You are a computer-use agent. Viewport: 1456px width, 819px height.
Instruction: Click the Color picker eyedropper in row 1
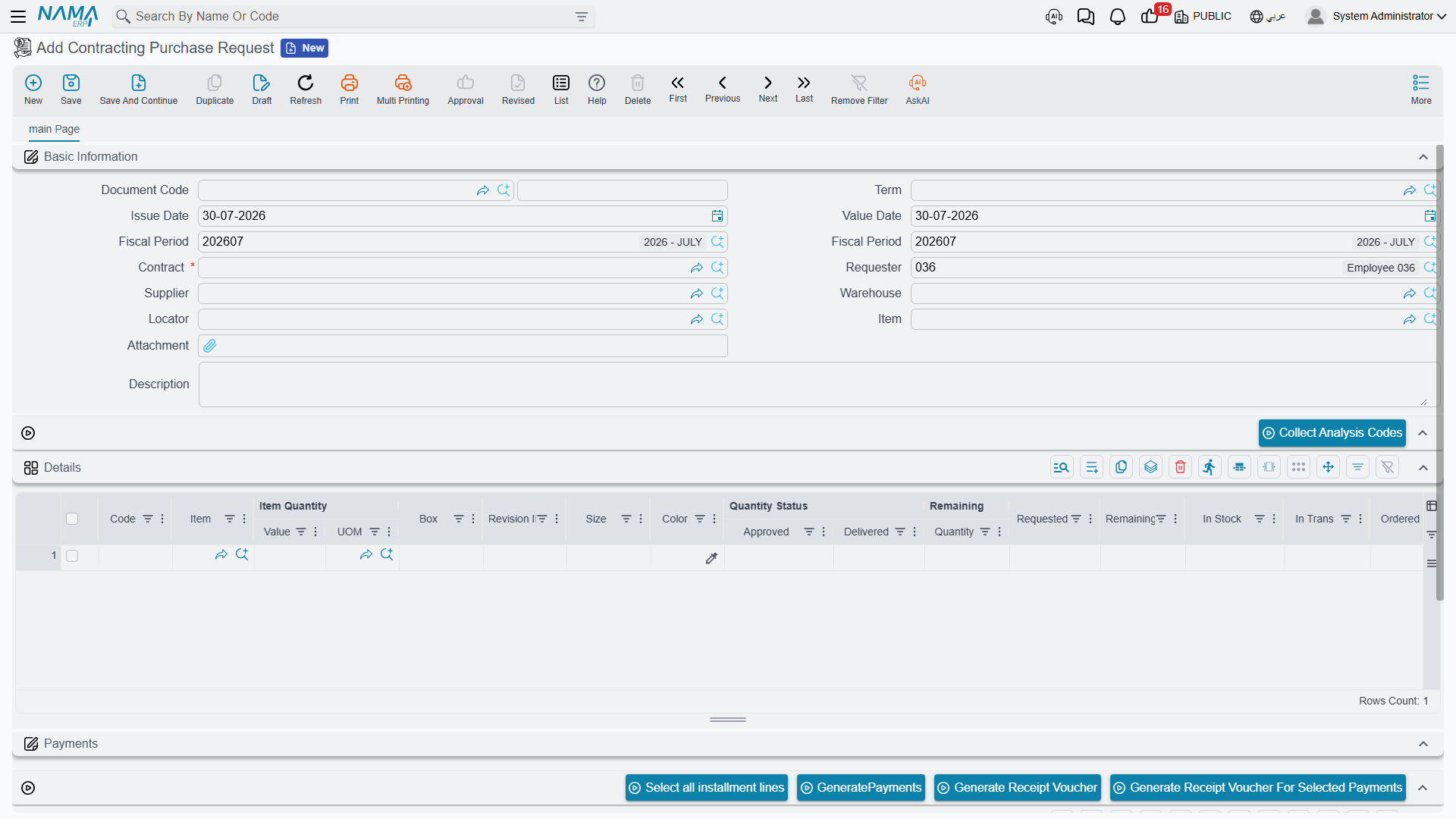pos(711,559)
